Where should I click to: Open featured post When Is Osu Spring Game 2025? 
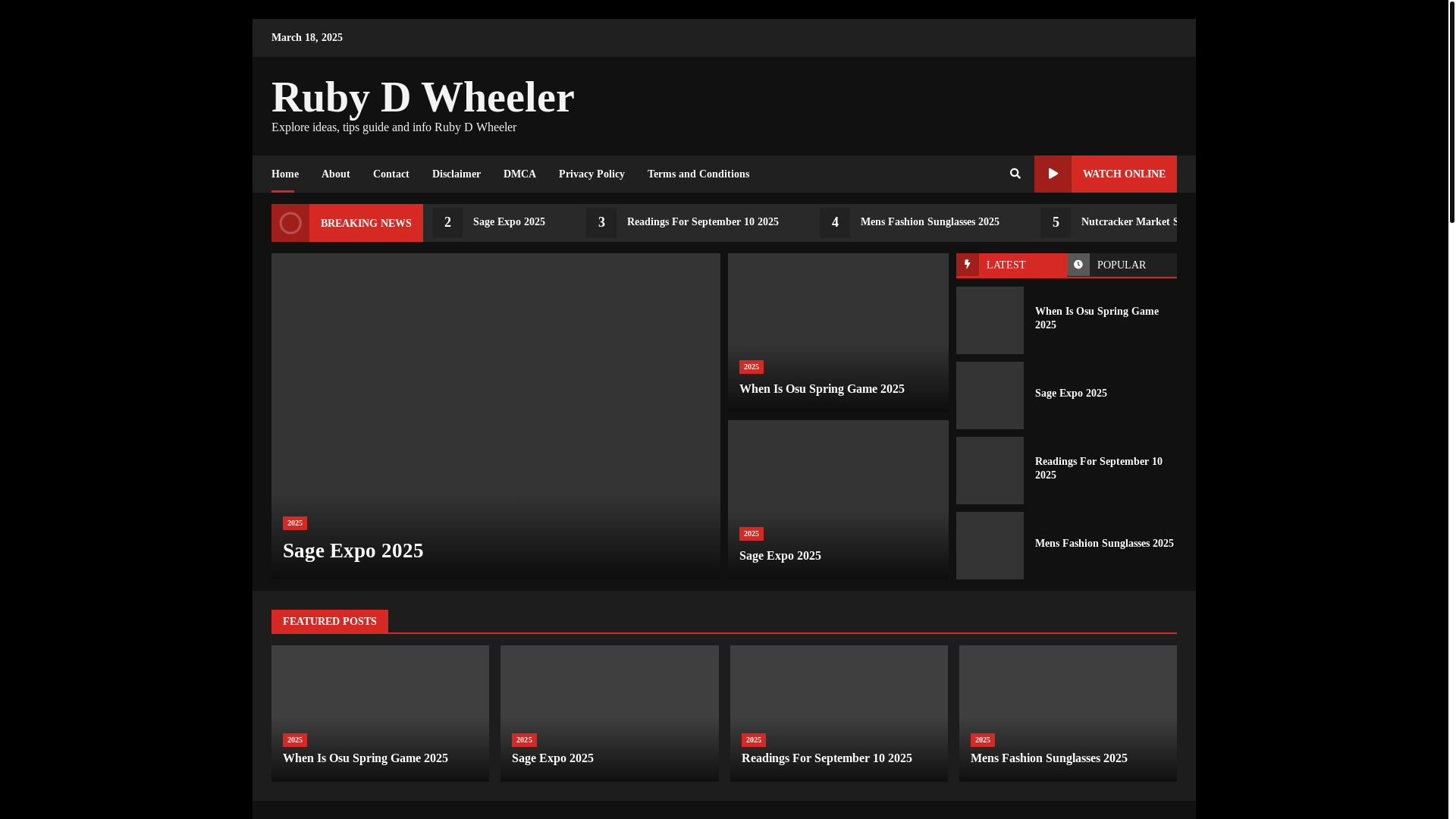click(366, 758)
